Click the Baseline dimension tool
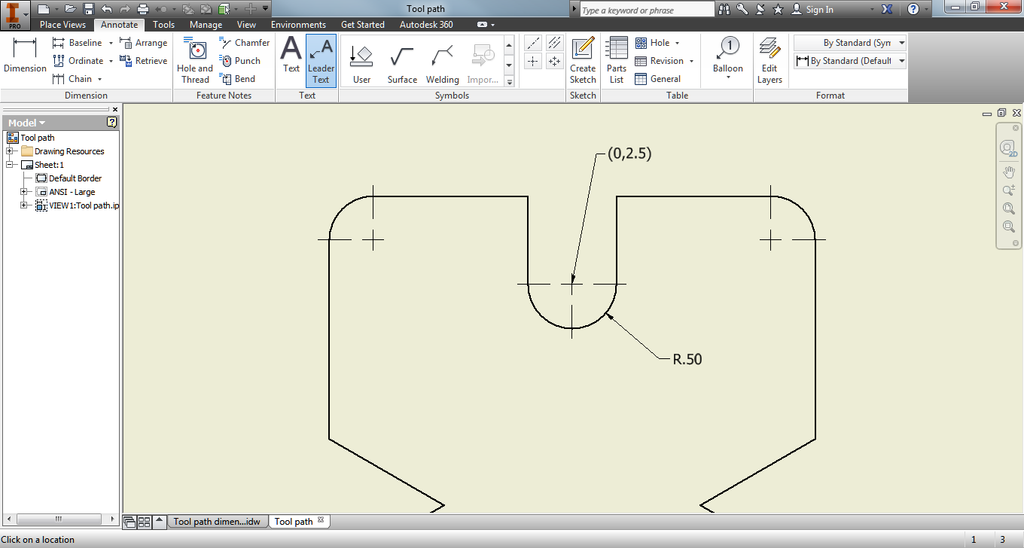This screenshot has height=548, width=1024. (77, 42)
